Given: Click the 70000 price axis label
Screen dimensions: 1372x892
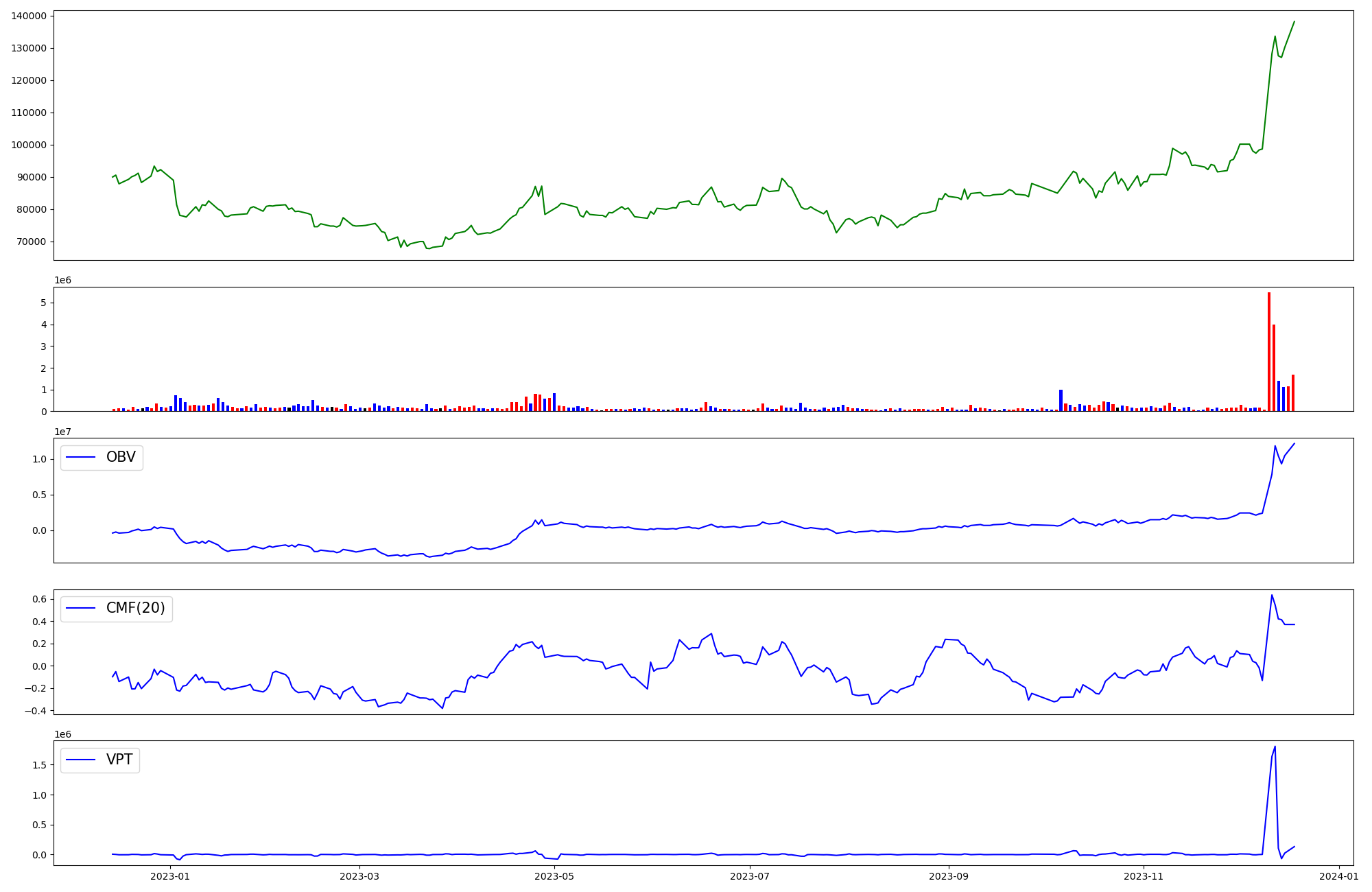Looking at the screenshot, I should click(x=31, y=242).
